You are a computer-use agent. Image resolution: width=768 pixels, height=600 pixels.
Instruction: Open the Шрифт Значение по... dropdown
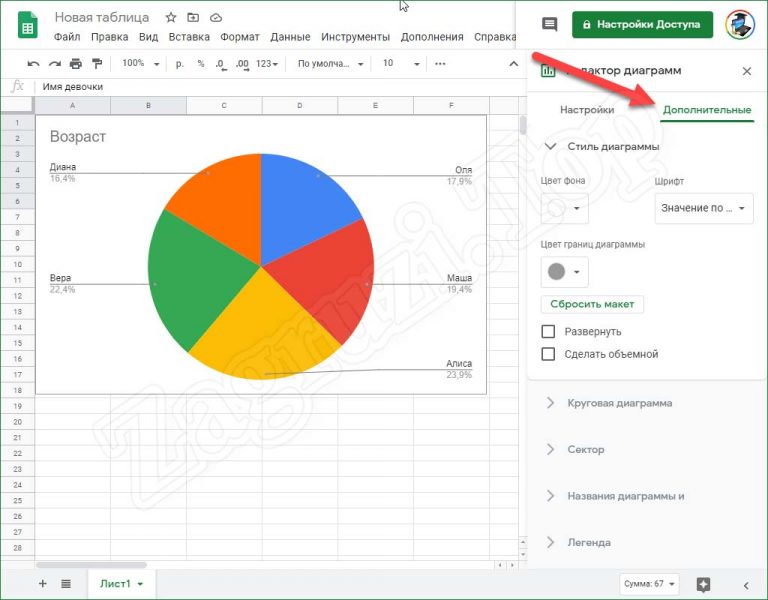[703, 208]
